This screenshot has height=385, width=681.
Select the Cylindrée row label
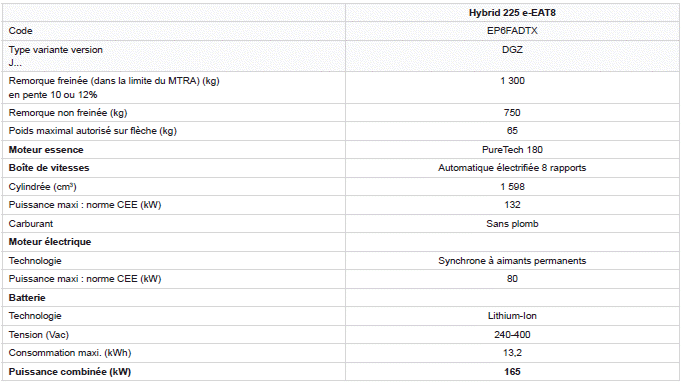pos(43,187)
